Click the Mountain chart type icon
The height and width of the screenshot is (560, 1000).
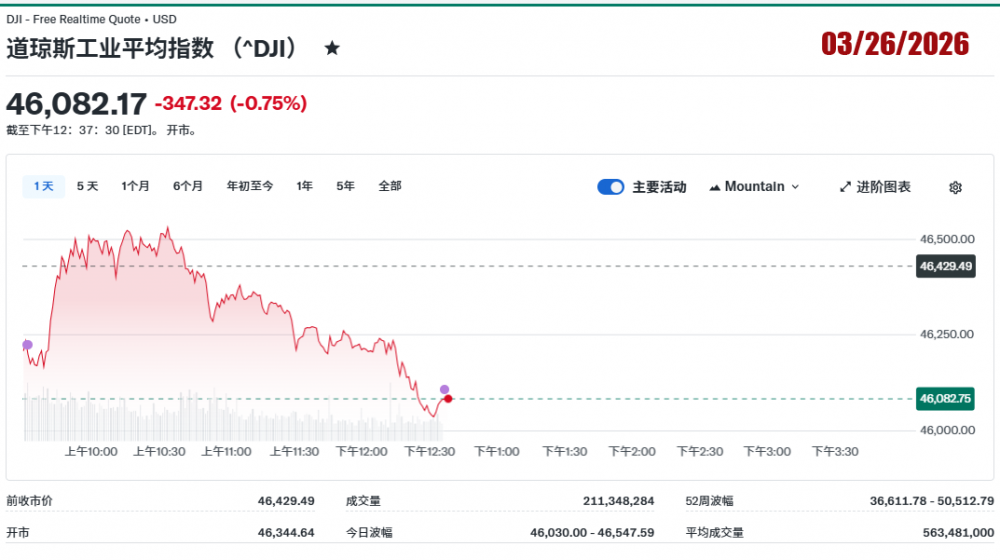pos(715,187)
